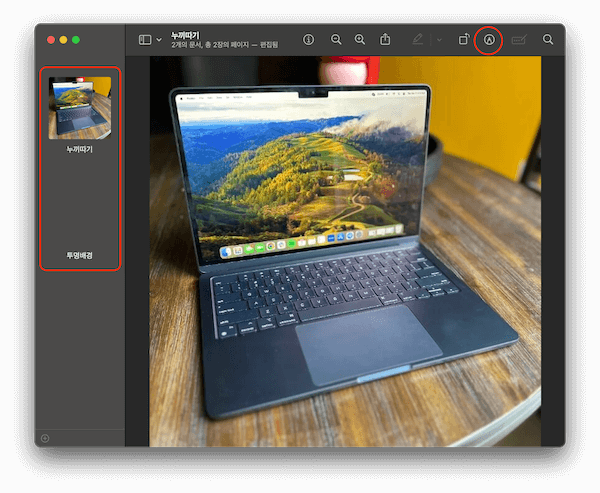Toggle the sidebar view button
This screenshot has height=493, width=600.
click(x=145, y=40)
